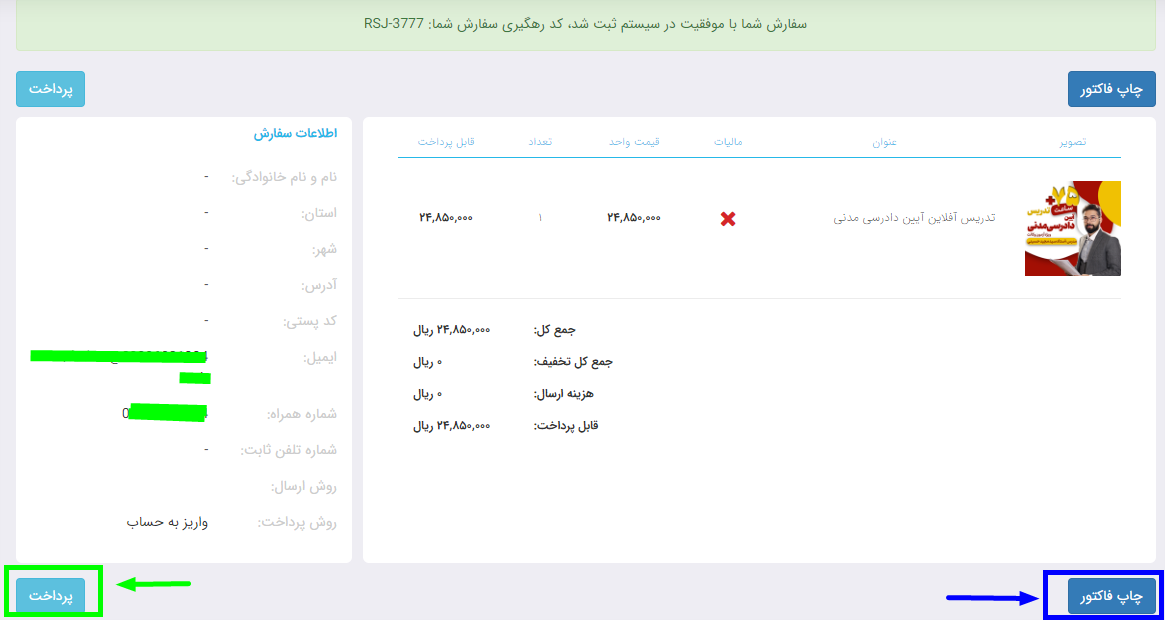Click the اطلاعات سفارش panel heading
This screenshot has height=620, width=1165.
click(x=295, y=133)
